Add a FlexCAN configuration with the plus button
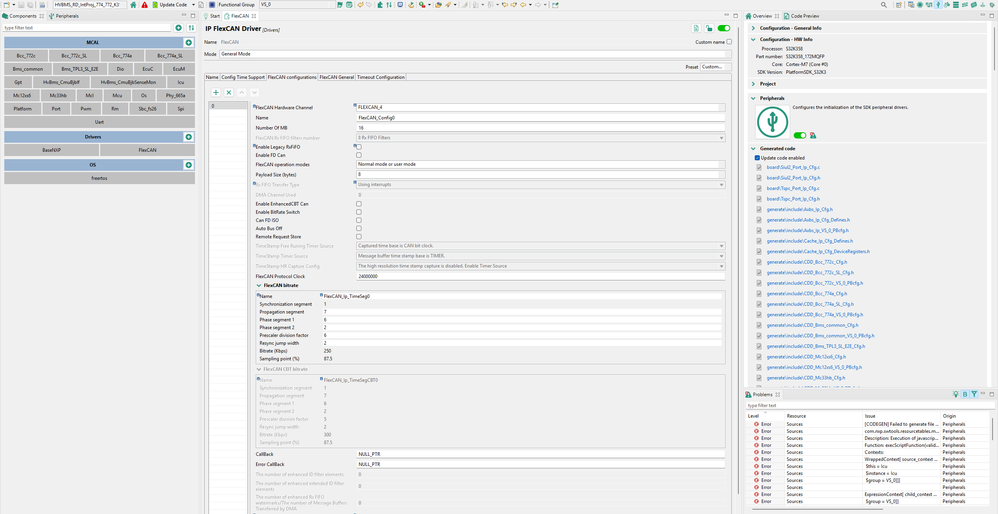This screenshot has width=998, height=514. pos(216,93)
